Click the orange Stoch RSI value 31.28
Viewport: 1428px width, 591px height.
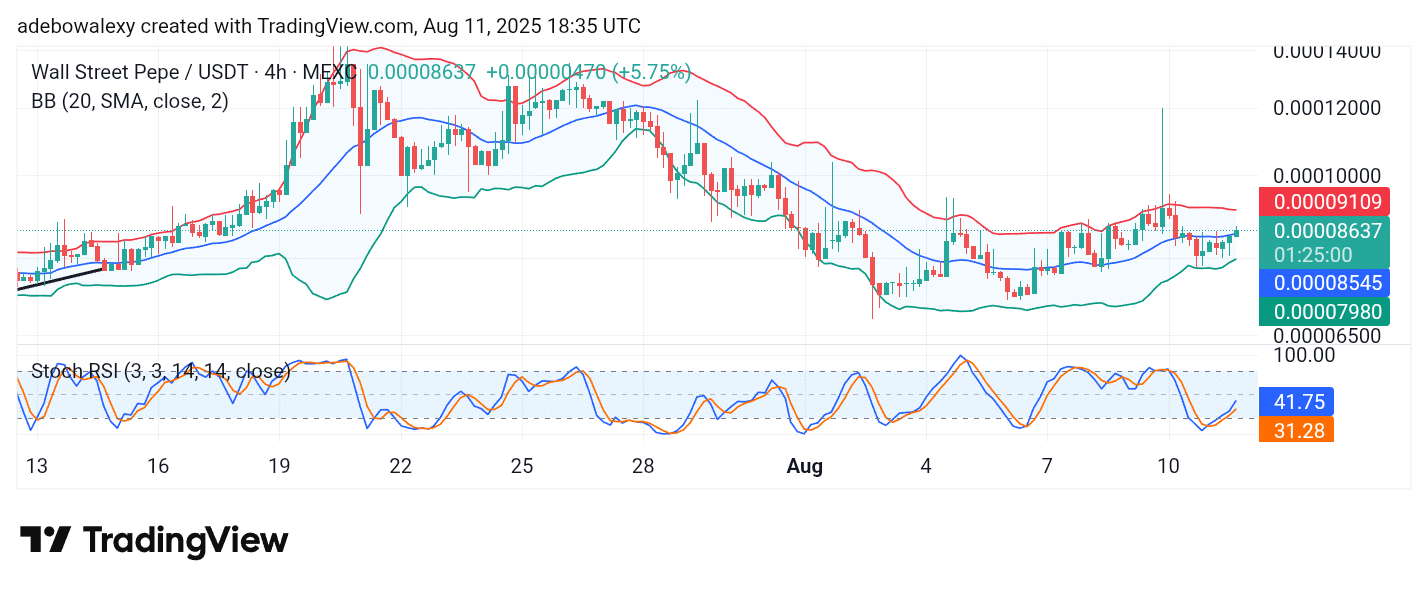coord(1294,430)
